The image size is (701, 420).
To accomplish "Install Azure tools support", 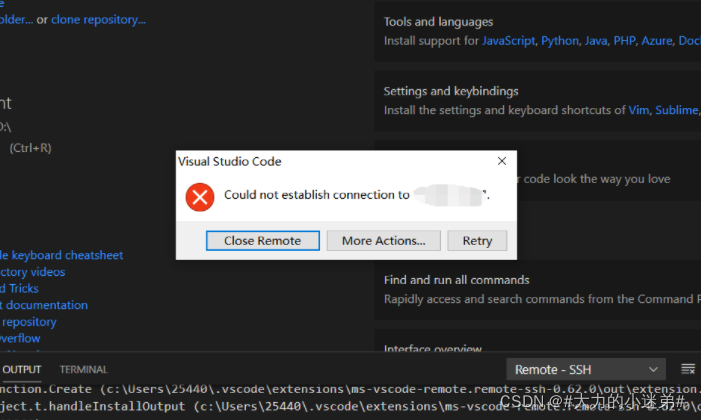I will point(657,41).
